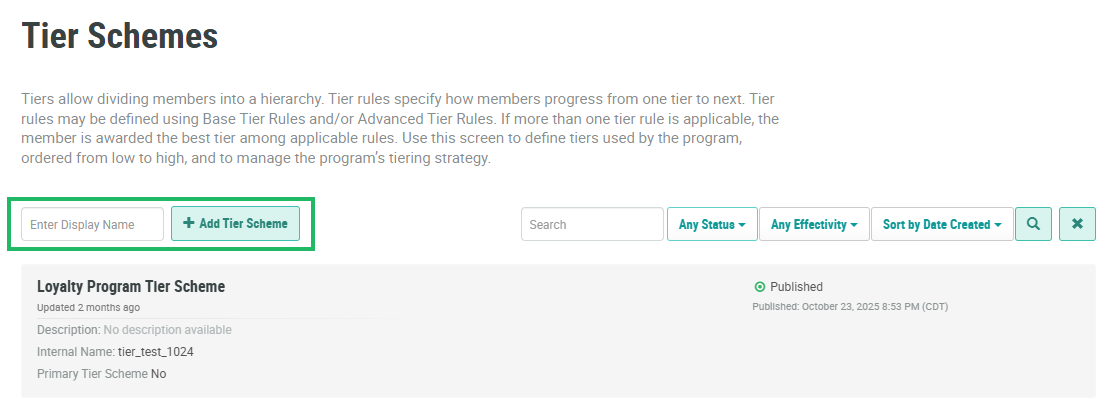This screenshot has height=404, width=1110.
Task: Clear filters with the X button
Action: point(1077,224)
